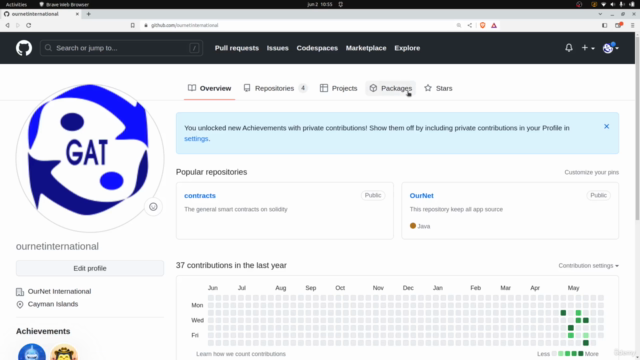Open Codespaces in the header

(317, 48)
